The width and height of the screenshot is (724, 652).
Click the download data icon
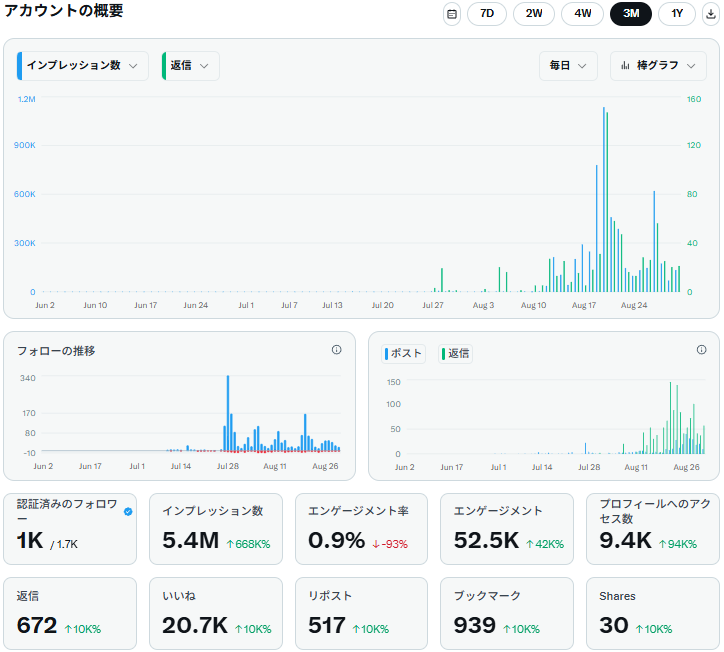pyautogui.click(x=710, y=14)
